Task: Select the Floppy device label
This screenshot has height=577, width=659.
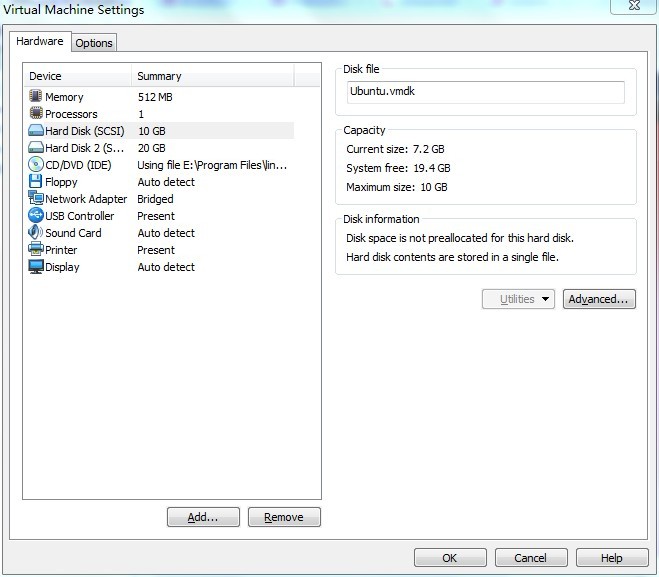Action: pos(61,182)
